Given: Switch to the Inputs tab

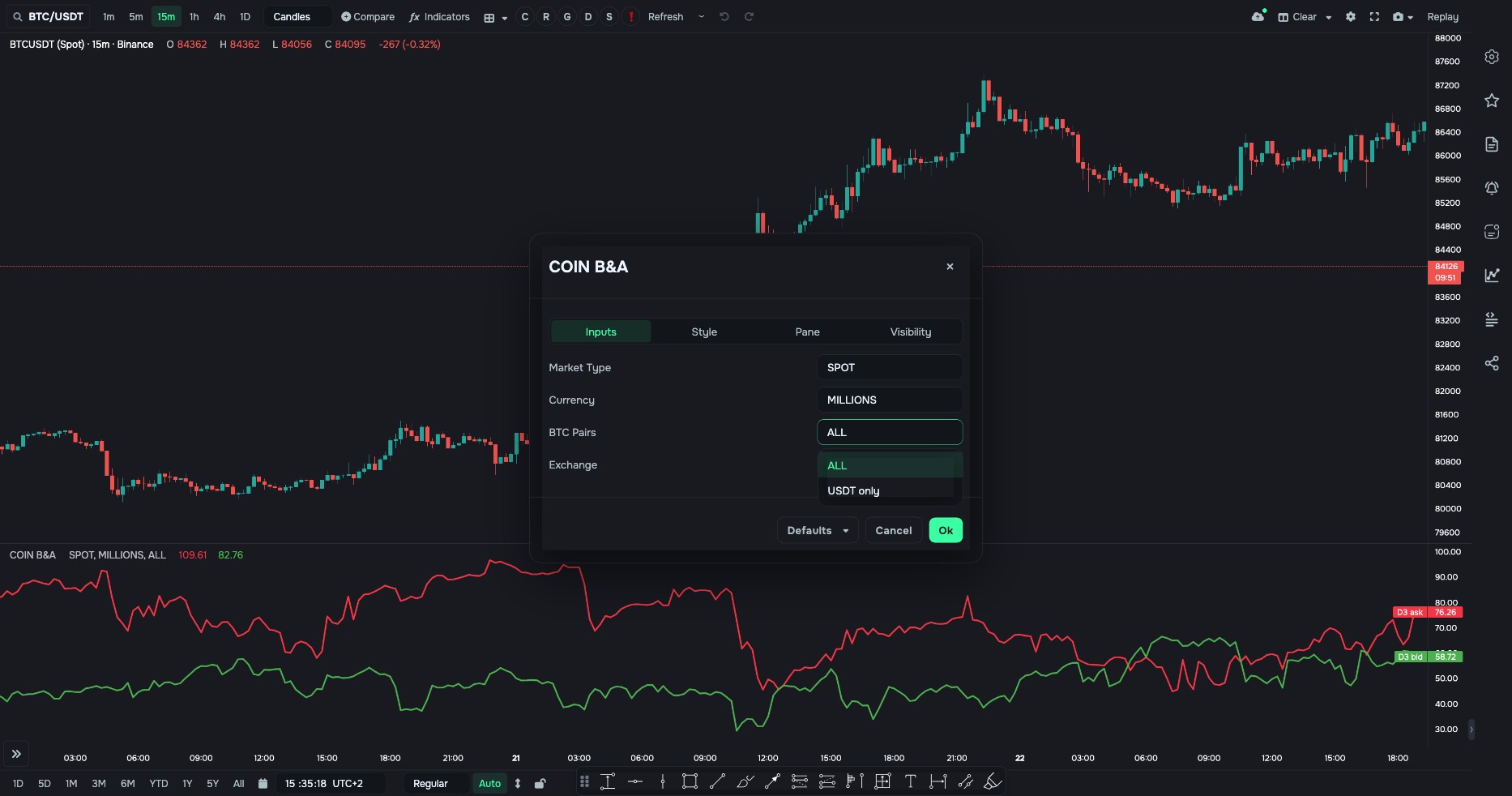Looking at the screenshot, I should click(600, 332).
